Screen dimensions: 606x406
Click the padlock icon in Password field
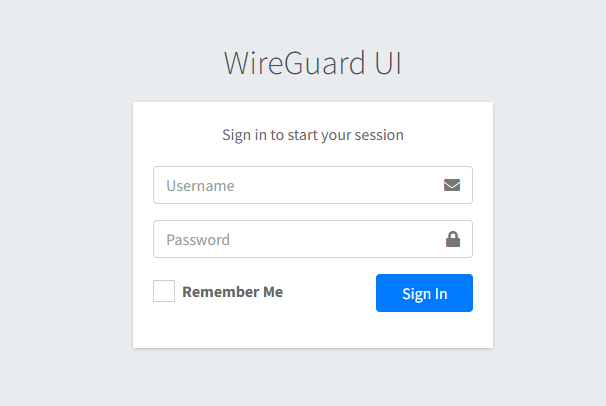tap(452, 239)
